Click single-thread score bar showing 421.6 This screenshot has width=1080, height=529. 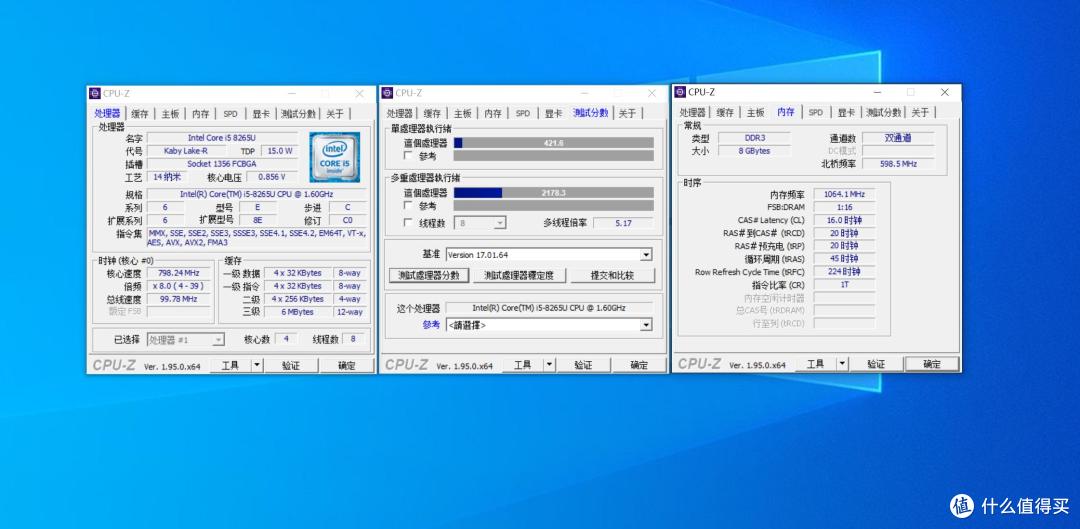(554, 143)
